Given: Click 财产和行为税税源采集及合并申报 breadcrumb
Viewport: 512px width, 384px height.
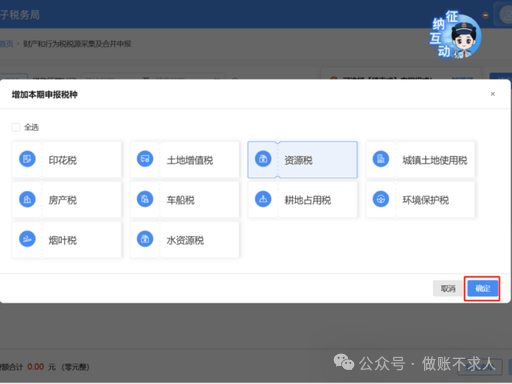Looking at the screenshot, I should (x=77, y=44).
